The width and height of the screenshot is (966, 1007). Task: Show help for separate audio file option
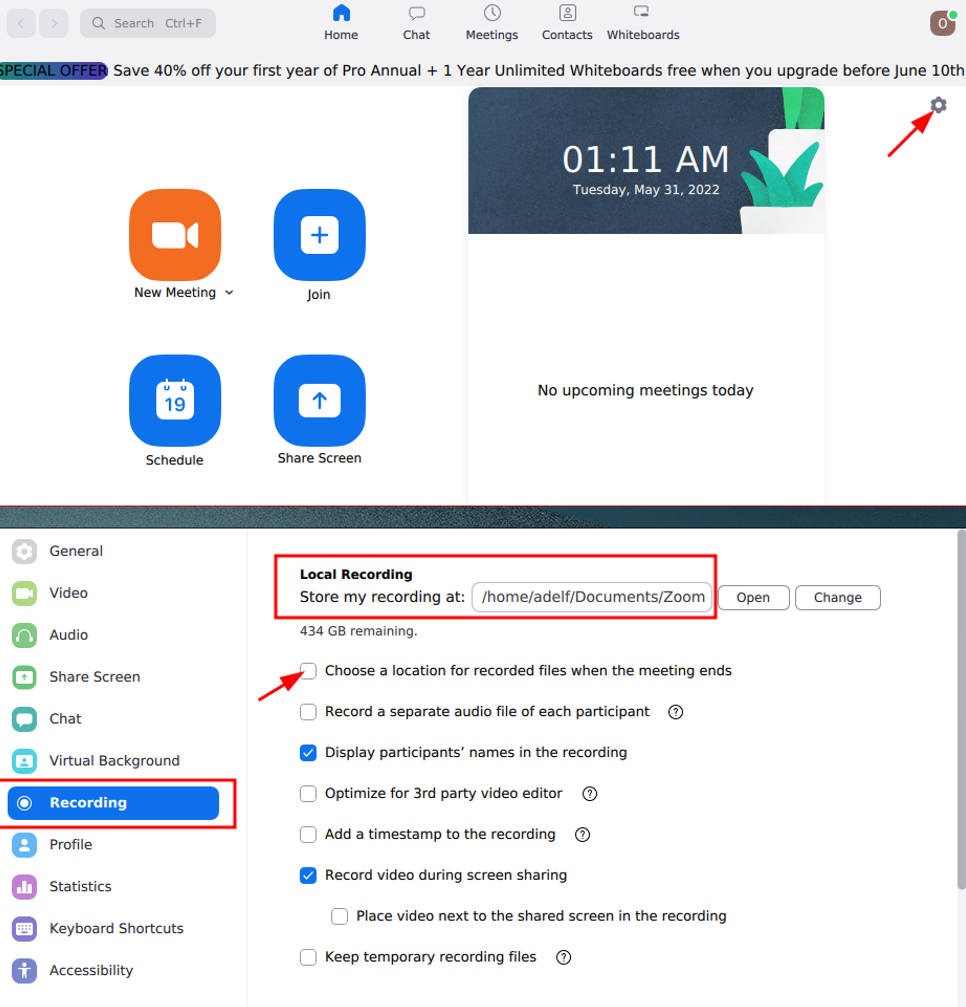point(676,712)
